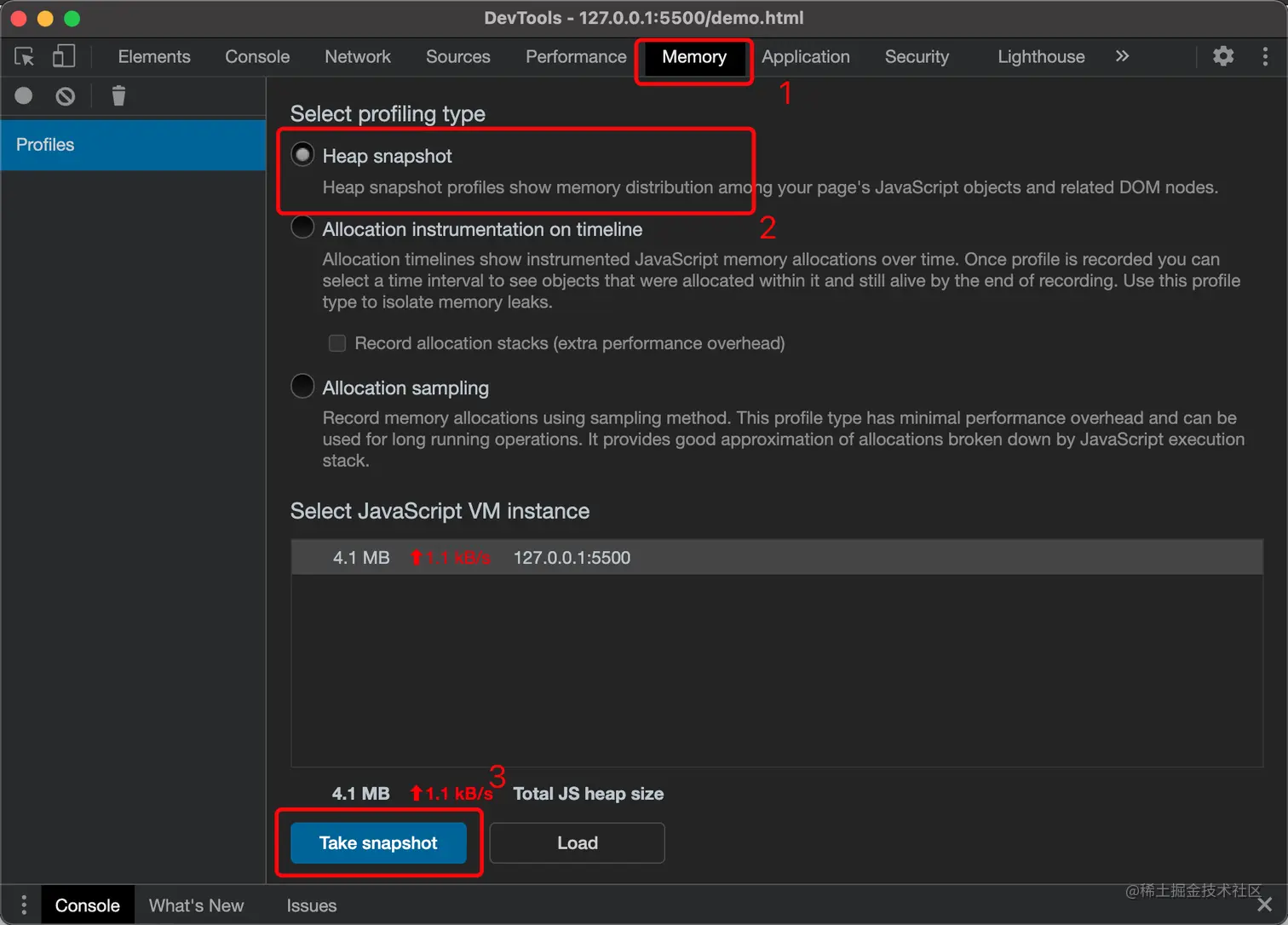
Task: Click the record profile circle icon
Action: click(x=24, y=96)
